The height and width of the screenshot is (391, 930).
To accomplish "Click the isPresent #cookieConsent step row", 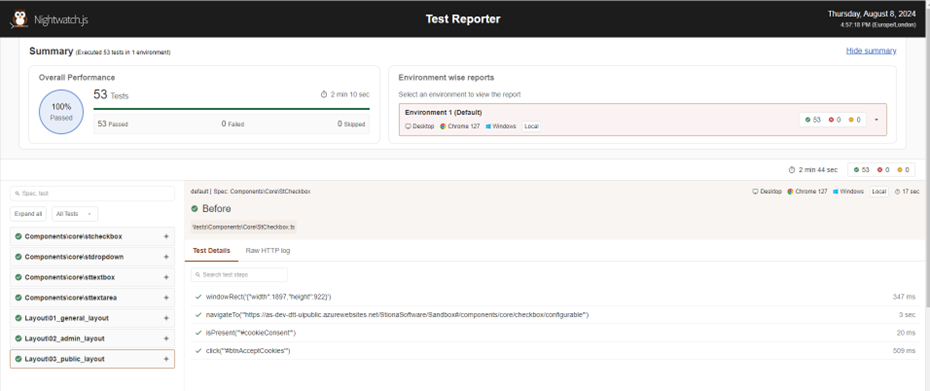I will [555, 333].
